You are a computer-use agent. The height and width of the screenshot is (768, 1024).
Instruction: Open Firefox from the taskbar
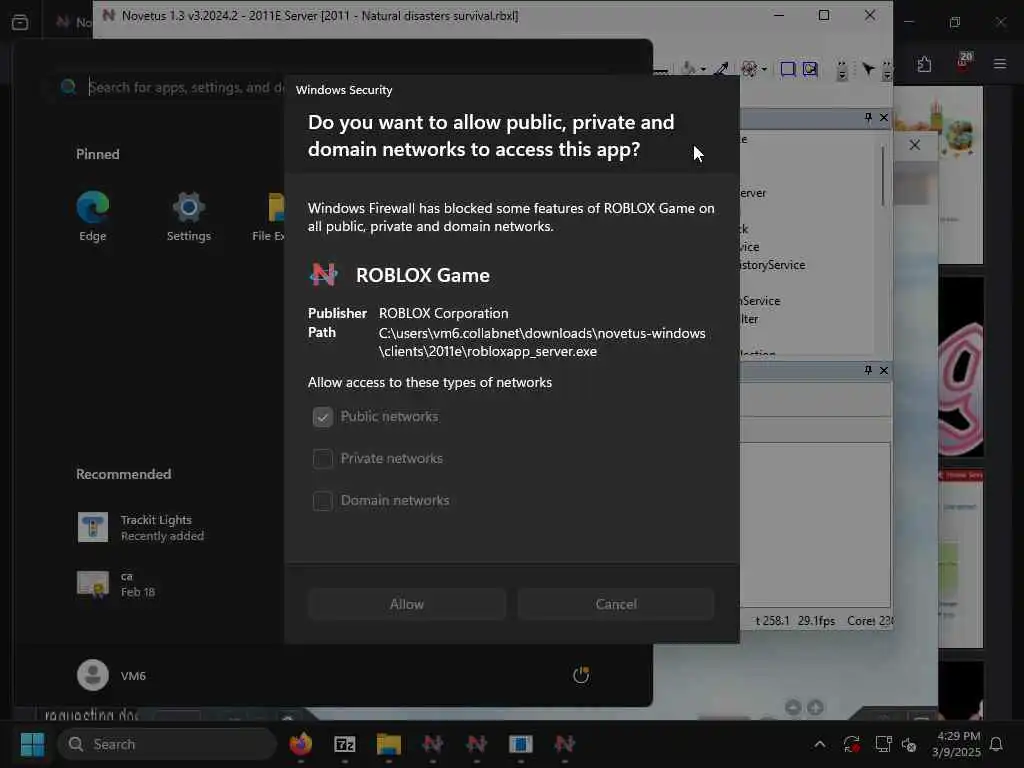coord(301,744)
